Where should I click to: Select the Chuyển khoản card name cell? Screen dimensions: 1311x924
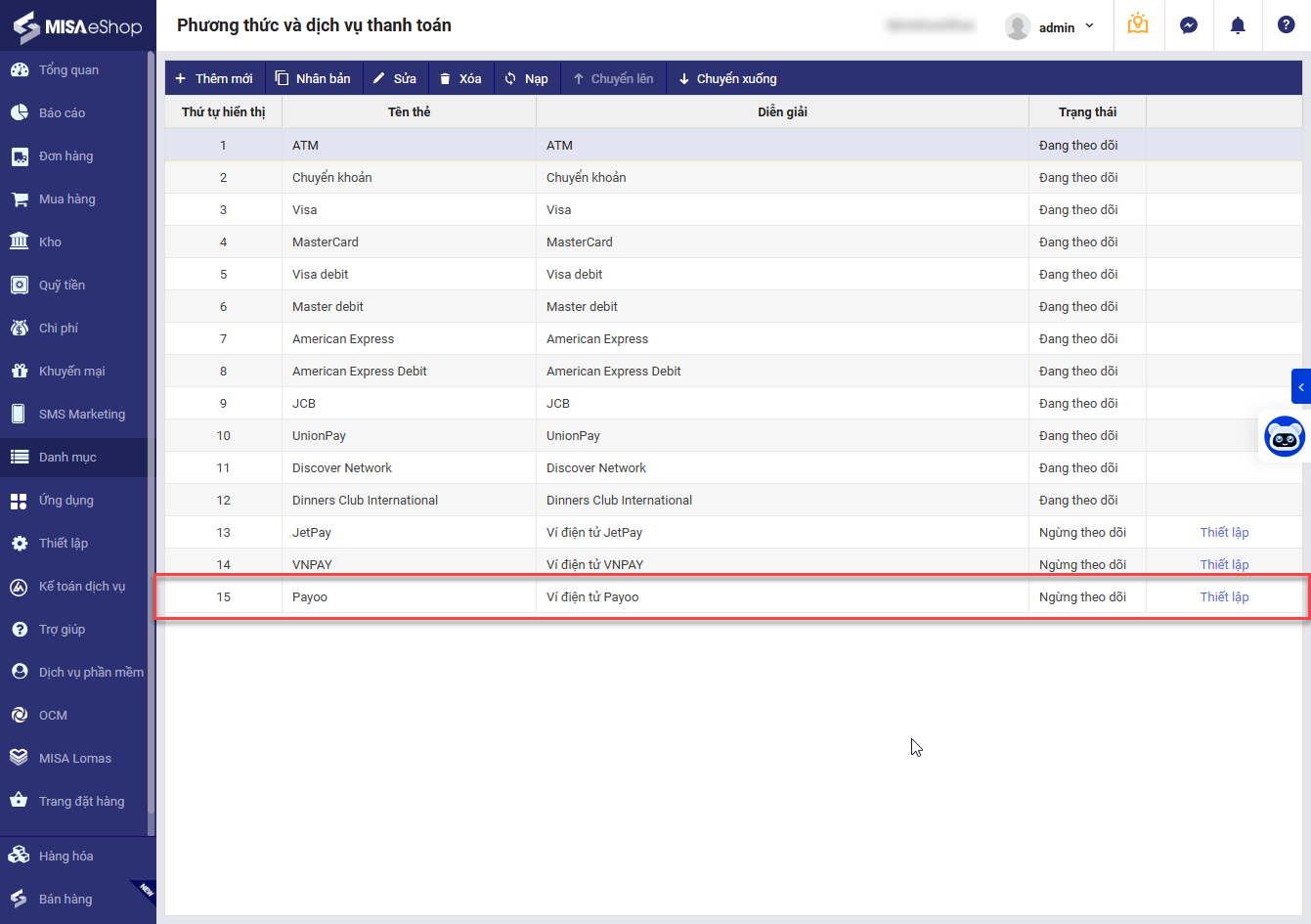click(409, 178)
